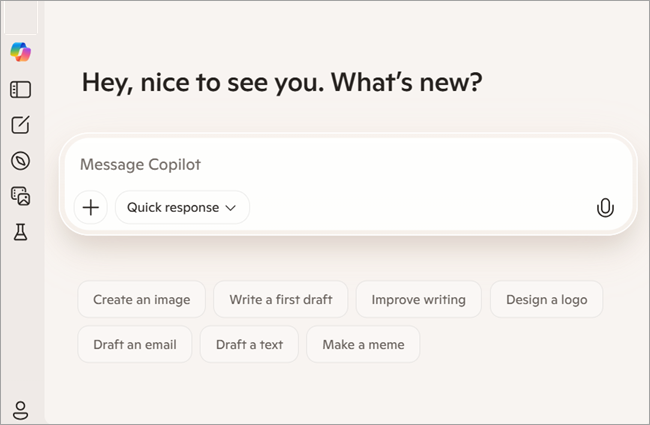
Task: Choose the Write a first draft suggestion
Action: 280,299
